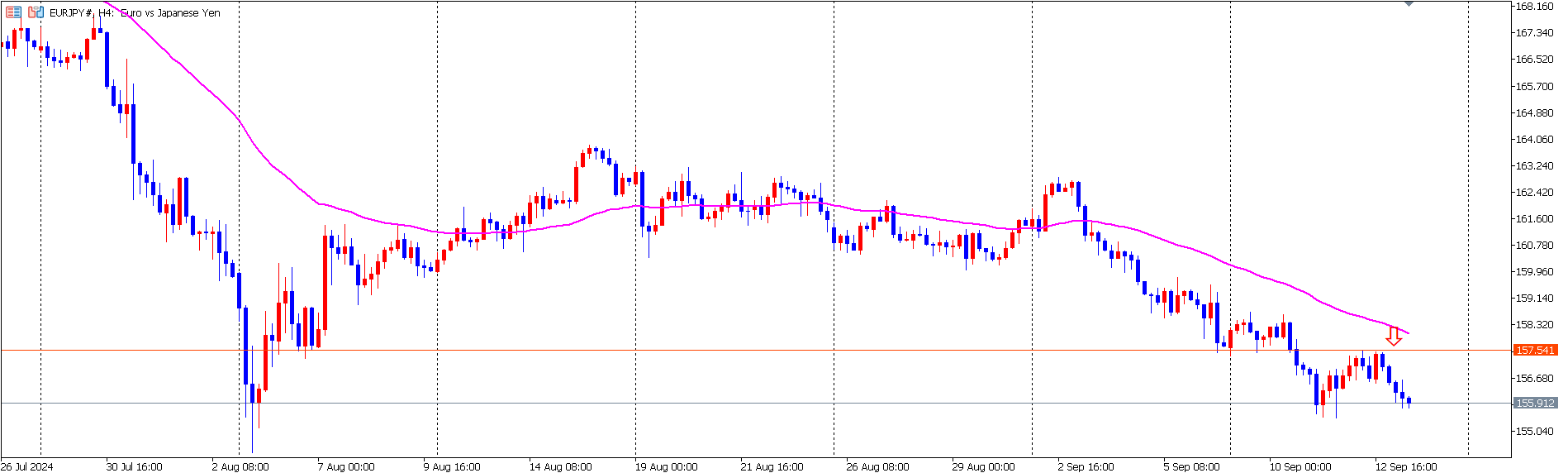This screenshot has width=1568, height=473.
Task: Click the 7 Aug 00:00 time label
Action: 346,466
